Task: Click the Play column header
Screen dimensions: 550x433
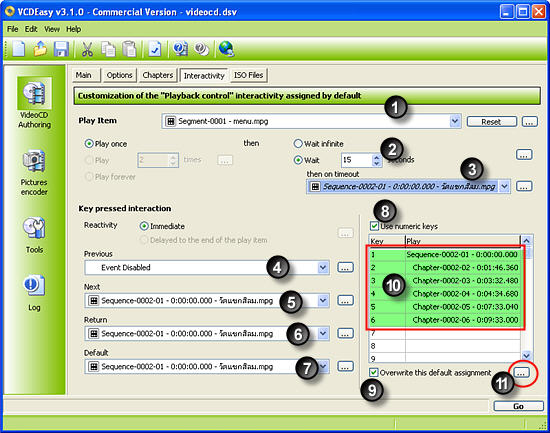Action: [x=463, y=241]
